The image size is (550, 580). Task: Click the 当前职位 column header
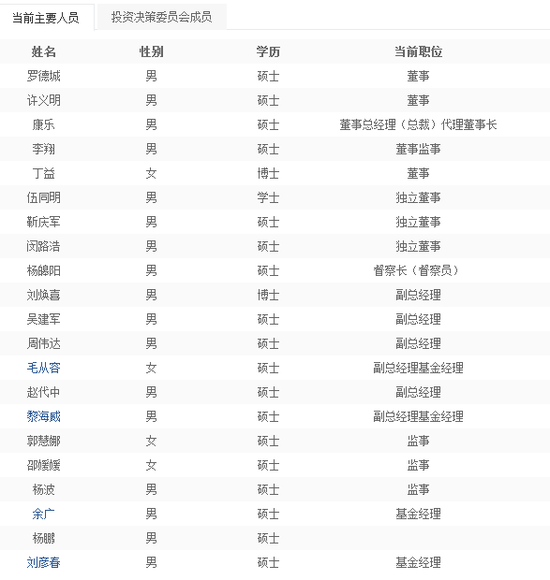[x=418, y=52]
